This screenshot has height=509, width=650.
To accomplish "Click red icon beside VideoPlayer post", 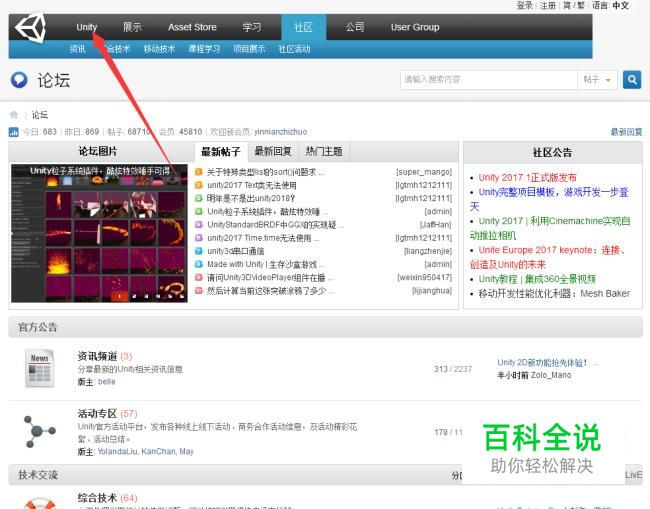I will pos(199,277).
